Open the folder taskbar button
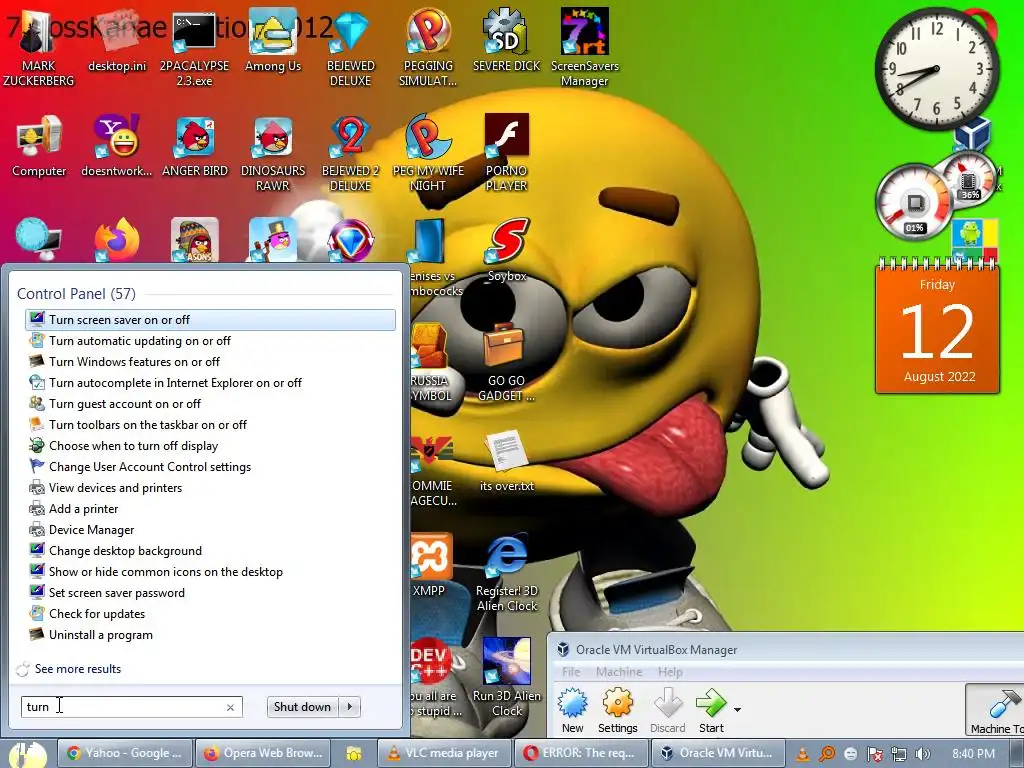This screenshot has width=1024, height=768. pos(353,754)
